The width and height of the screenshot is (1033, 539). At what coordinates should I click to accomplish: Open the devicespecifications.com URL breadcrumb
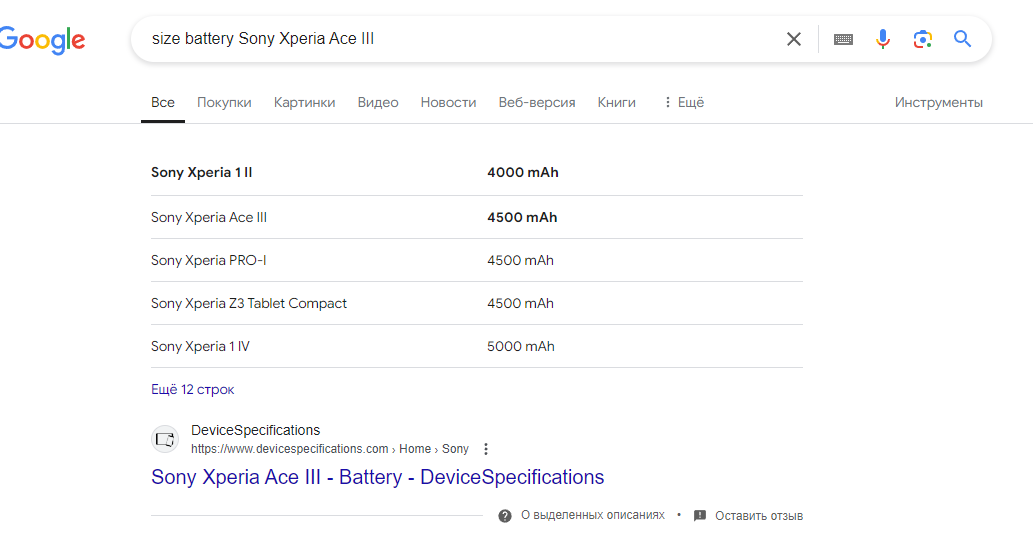click(x=329, y=449)
